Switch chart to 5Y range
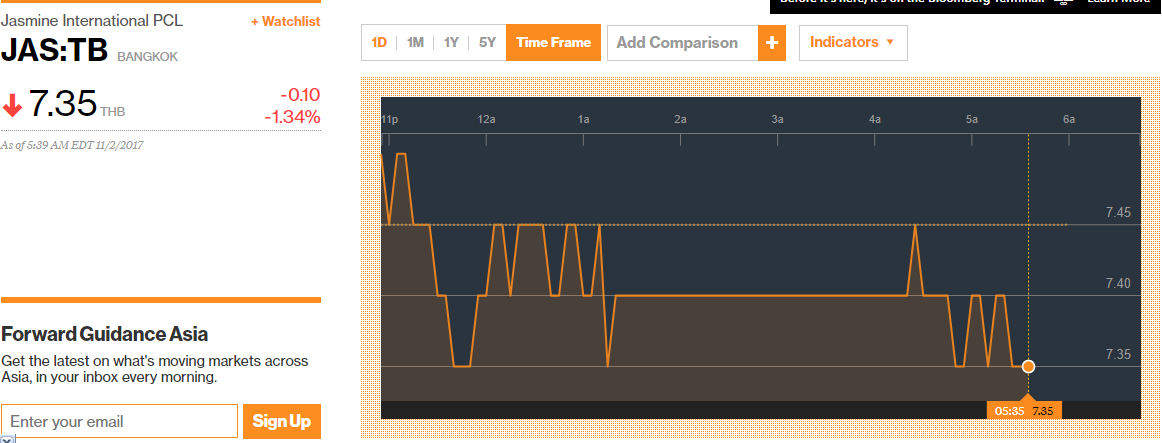 pyautogui.click(x=487, y=42)
